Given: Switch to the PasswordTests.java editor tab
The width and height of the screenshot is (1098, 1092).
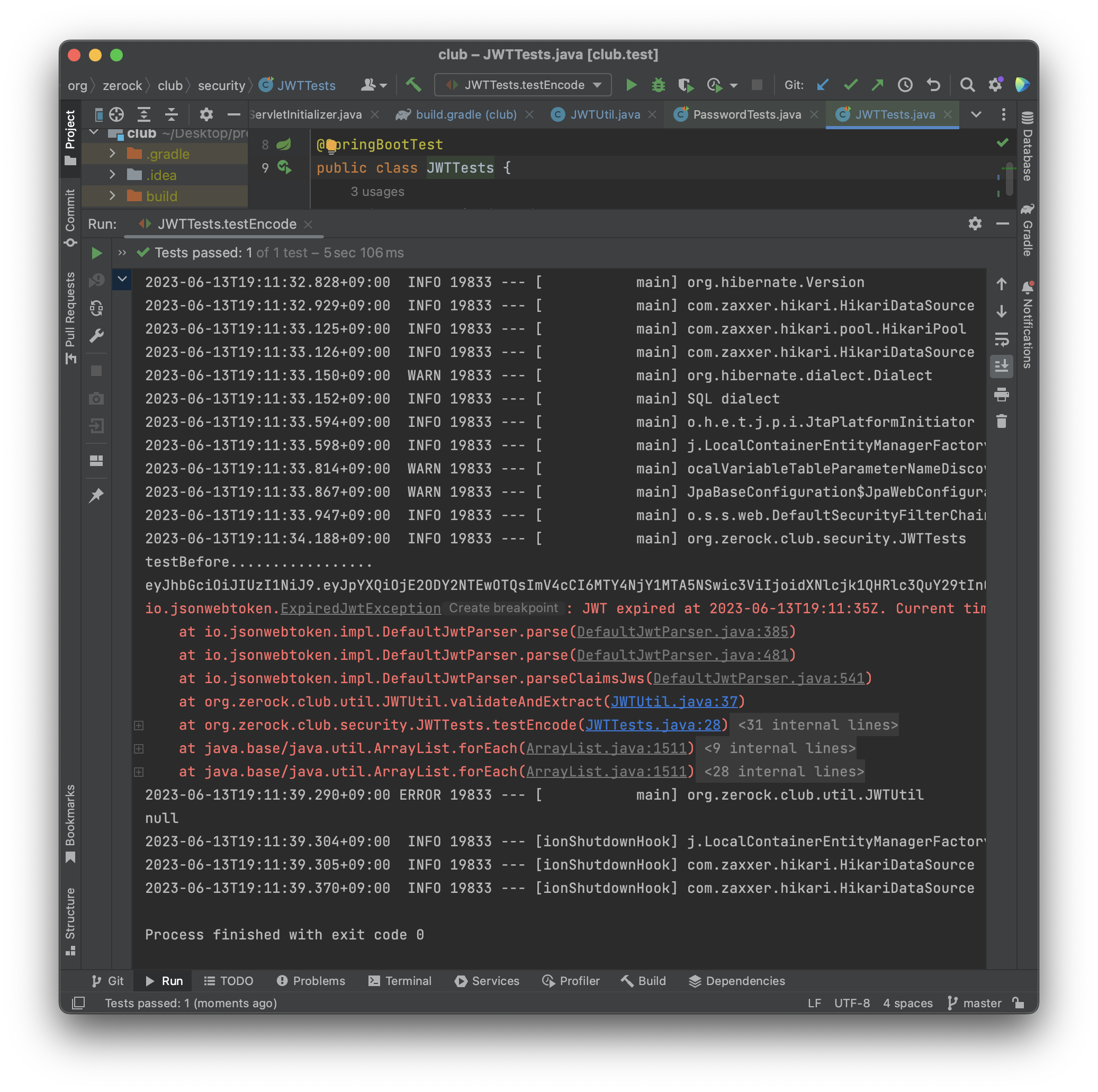Looking at the screenshot, I should pyautogui.click(x=747, y=115).
